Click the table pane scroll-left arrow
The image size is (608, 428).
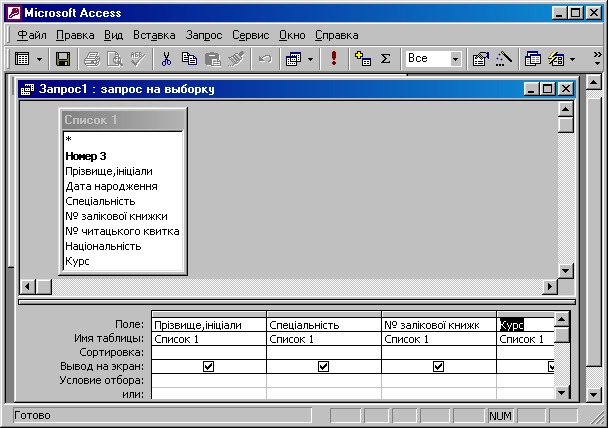[x=28, y=287]
